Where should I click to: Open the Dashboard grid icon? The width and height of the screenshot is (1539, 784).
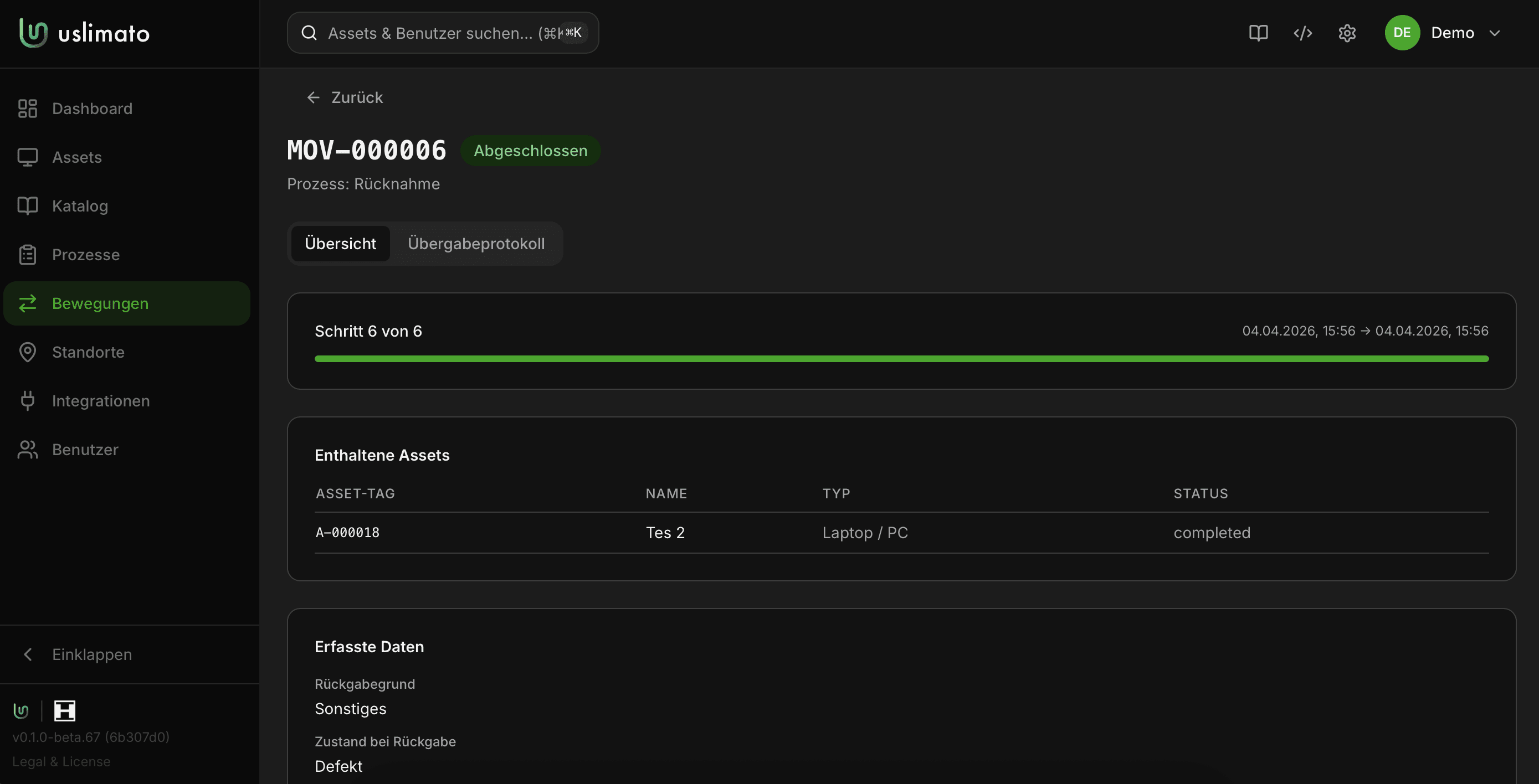click(x=28, y=109)
